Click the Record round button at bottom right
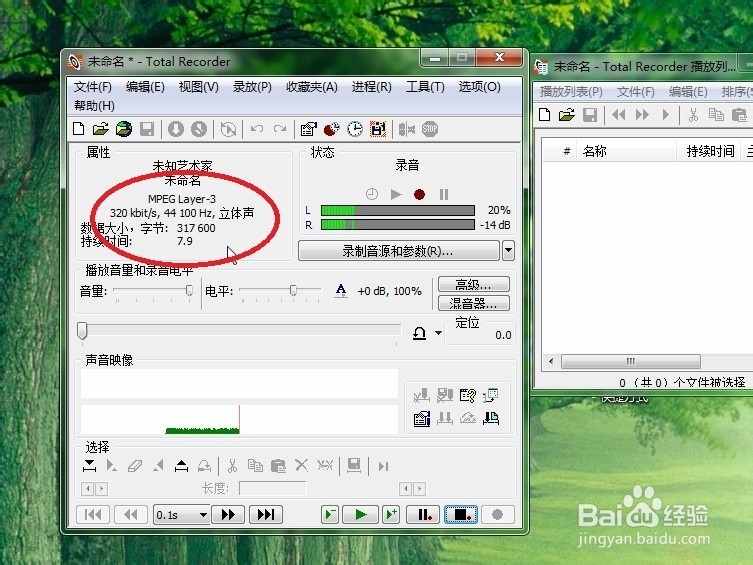Screen dimensions: 753x565 click(498, 515)
